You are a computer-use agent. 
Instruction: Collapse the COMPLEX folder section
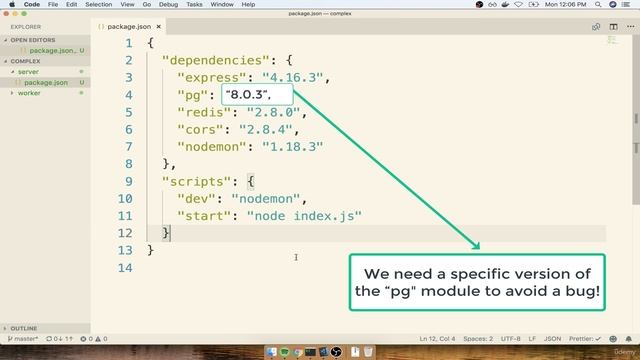pos(25,61)
